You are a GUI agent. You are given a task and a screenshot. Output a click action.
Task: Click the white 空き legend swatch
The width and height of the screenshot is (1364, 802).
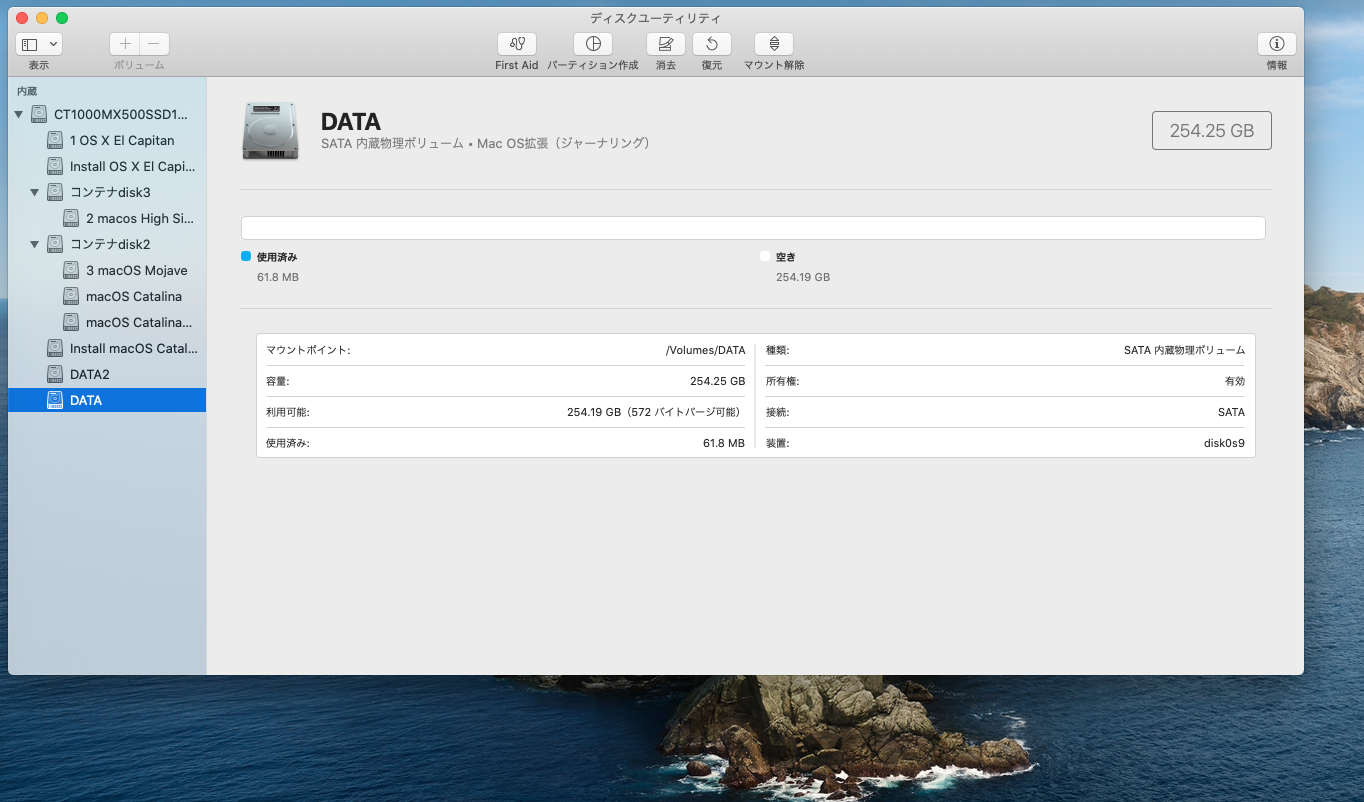(x=765, y=256)
